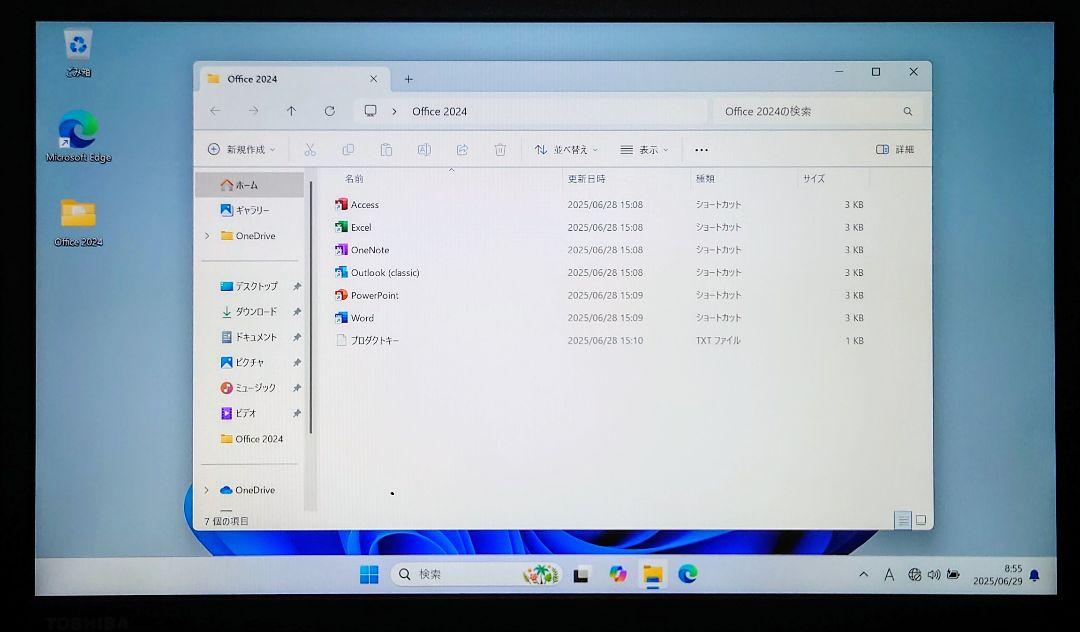The height and width of the screenshot is (632, 1080).
Task: Sort by the 種類 column header
Action: pos(705,179)
